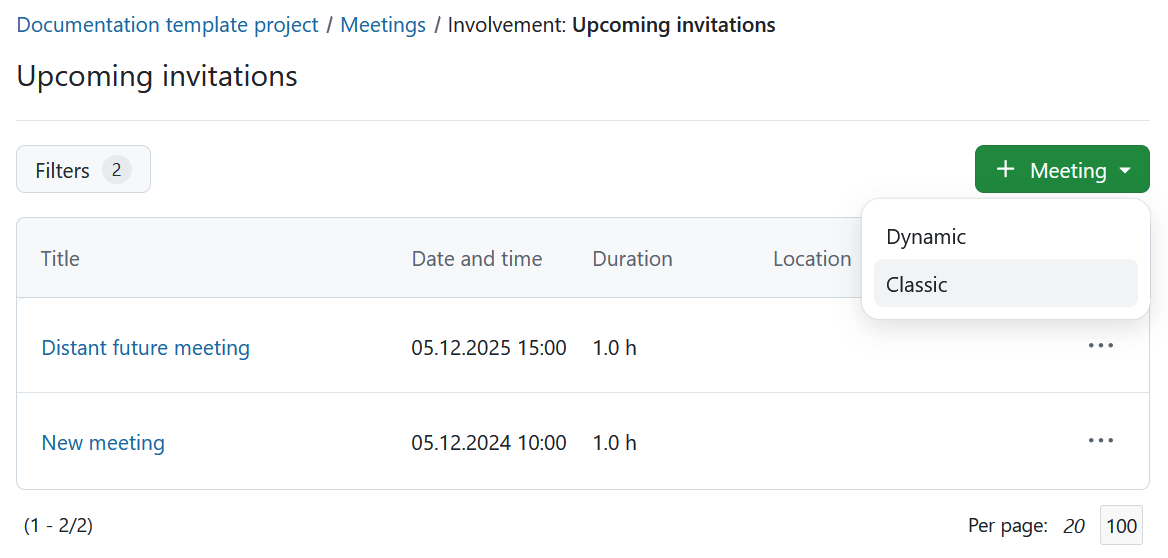Set per page results to 100

click(x=1121, y=526)
